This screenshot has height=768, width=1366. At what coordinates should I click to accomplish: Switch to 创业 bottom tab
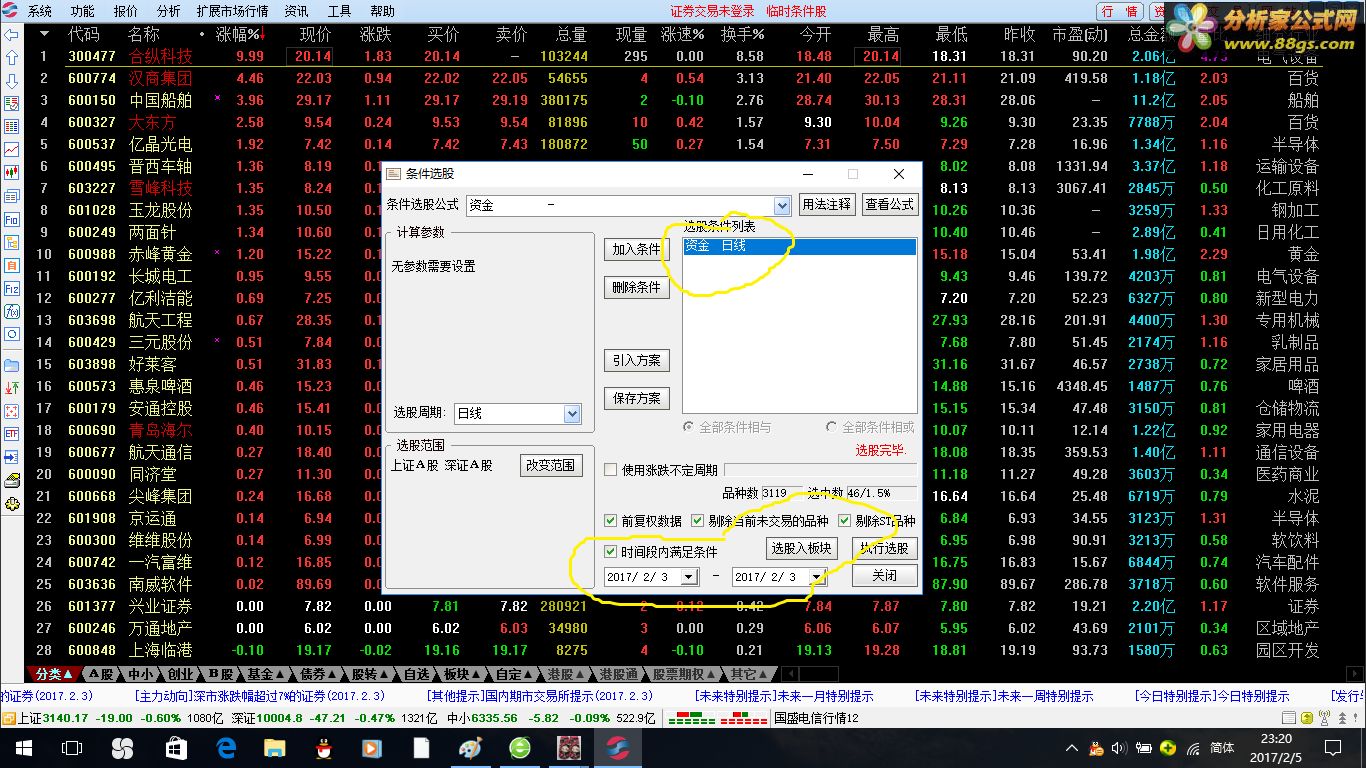(x=180, y=674)
